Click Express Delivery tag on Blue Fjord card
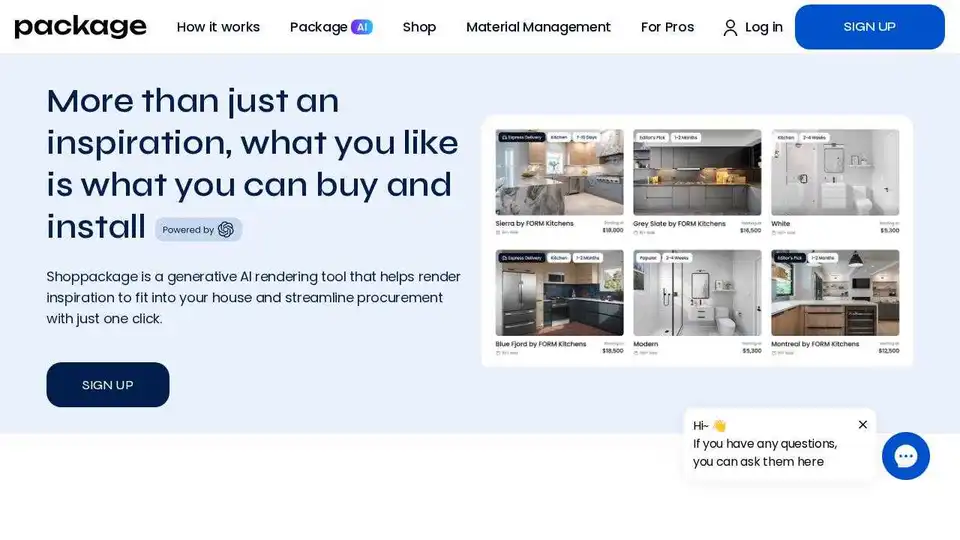The image size is (960, 540). tap(522, 258)
